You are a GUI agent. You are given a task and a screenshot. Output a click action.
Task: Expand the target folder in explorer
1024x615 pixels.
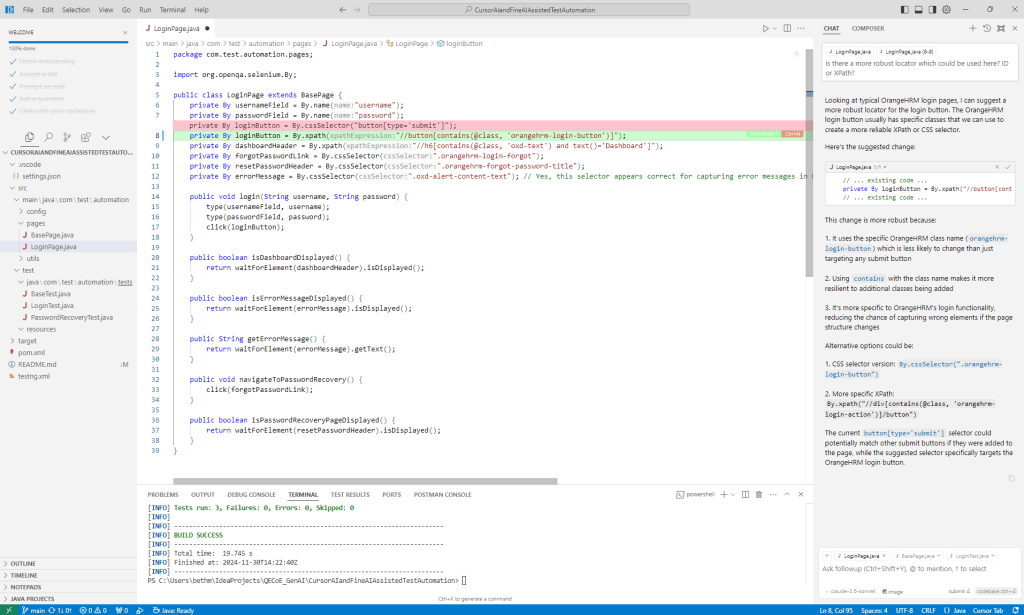27,341
